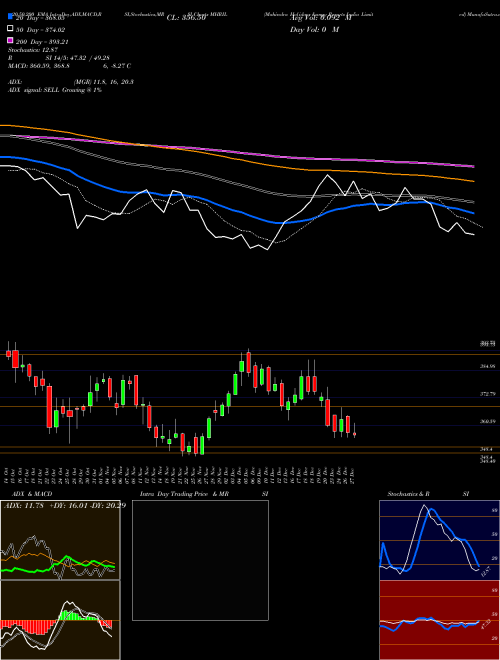Click the empty intraday price chart box
Screen dimensions: 500x660
pos(200,560)
